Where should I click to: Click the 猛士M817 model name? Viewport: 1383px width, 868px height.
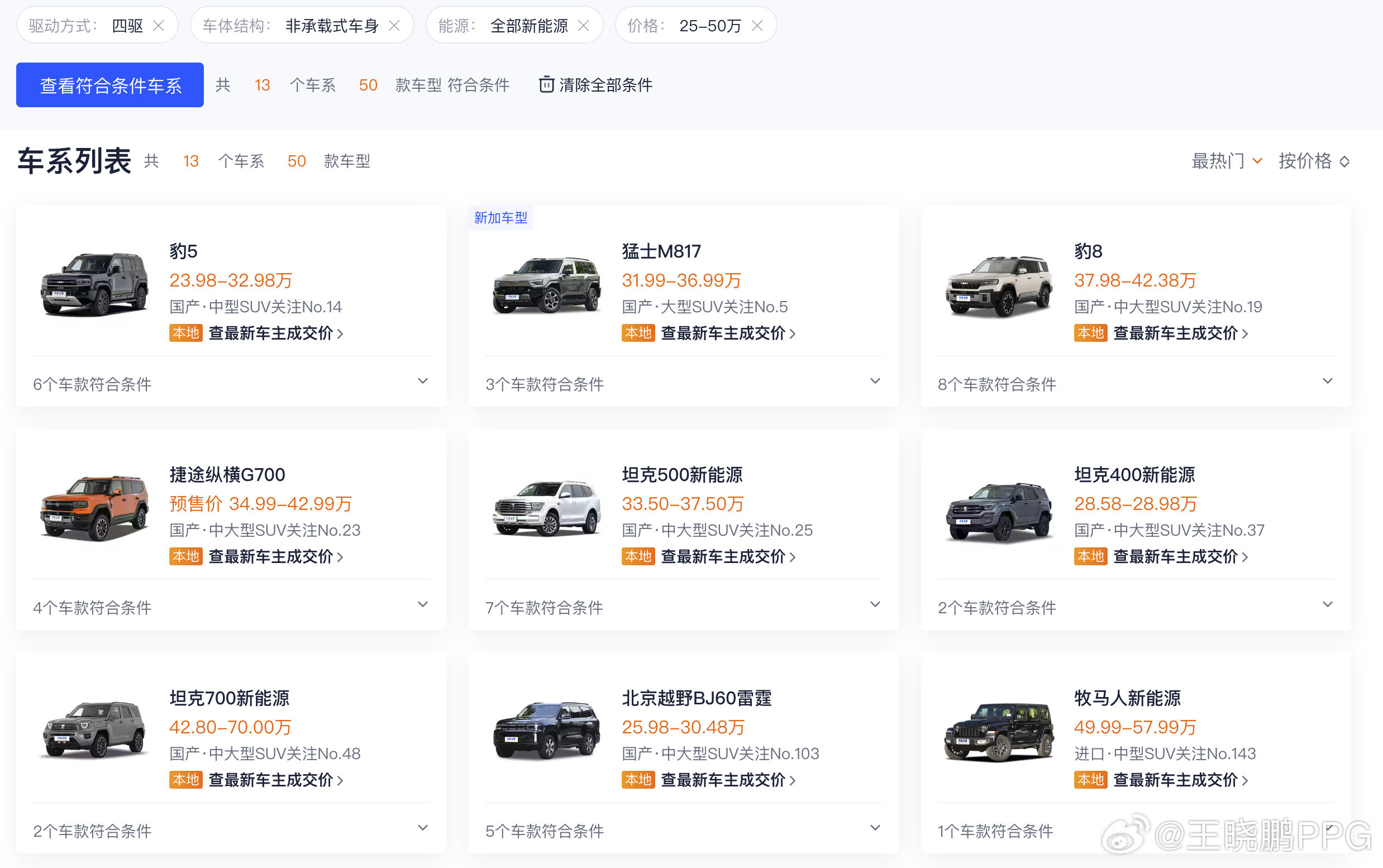point(661,251)
